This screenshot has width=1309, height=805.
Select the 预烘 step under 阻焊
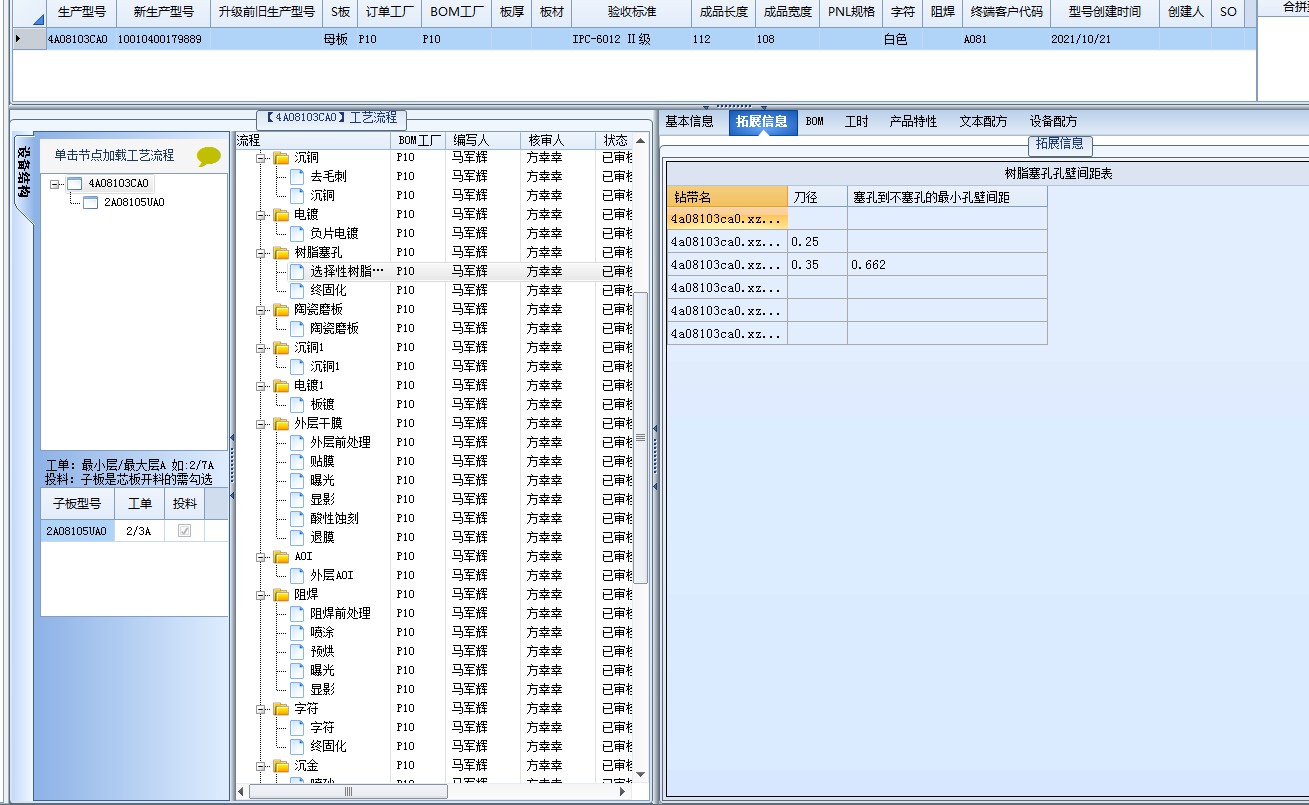pyautogui.click(x=322, y=651)
